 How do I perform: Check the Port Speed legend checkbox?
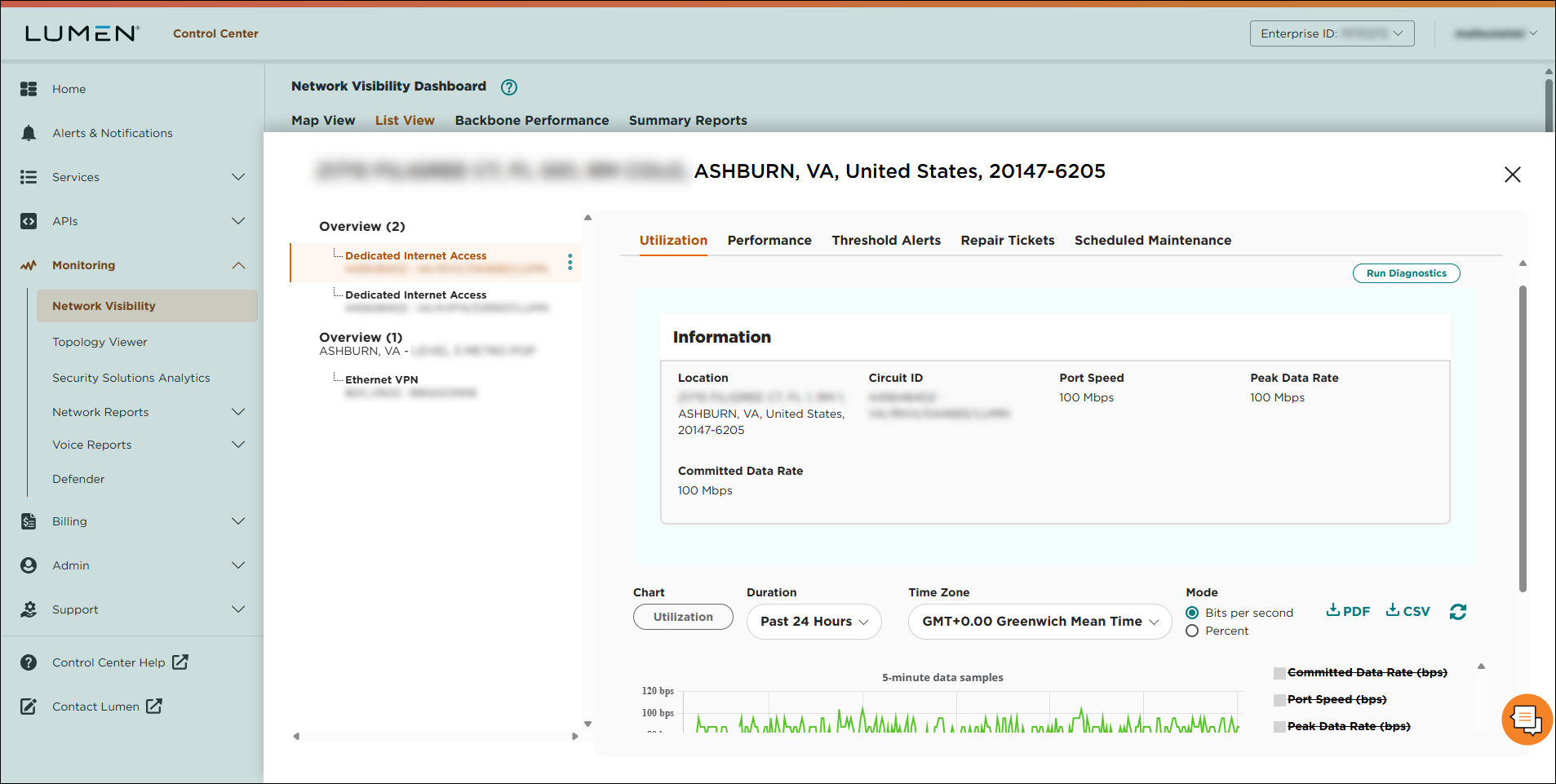pos(1279,699)
